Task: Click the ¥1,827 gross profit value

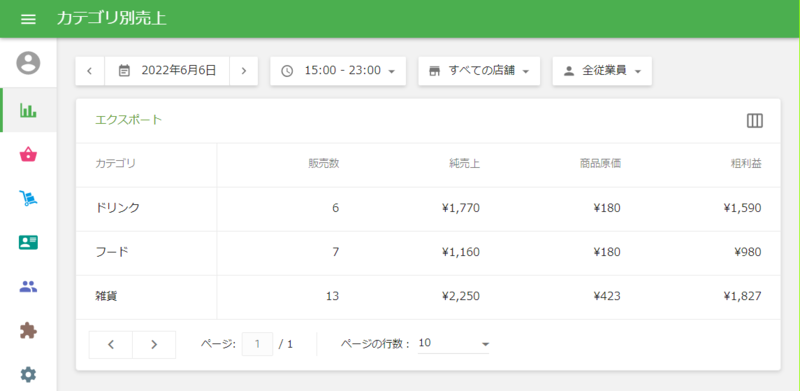Action: [x=742, y=297]
